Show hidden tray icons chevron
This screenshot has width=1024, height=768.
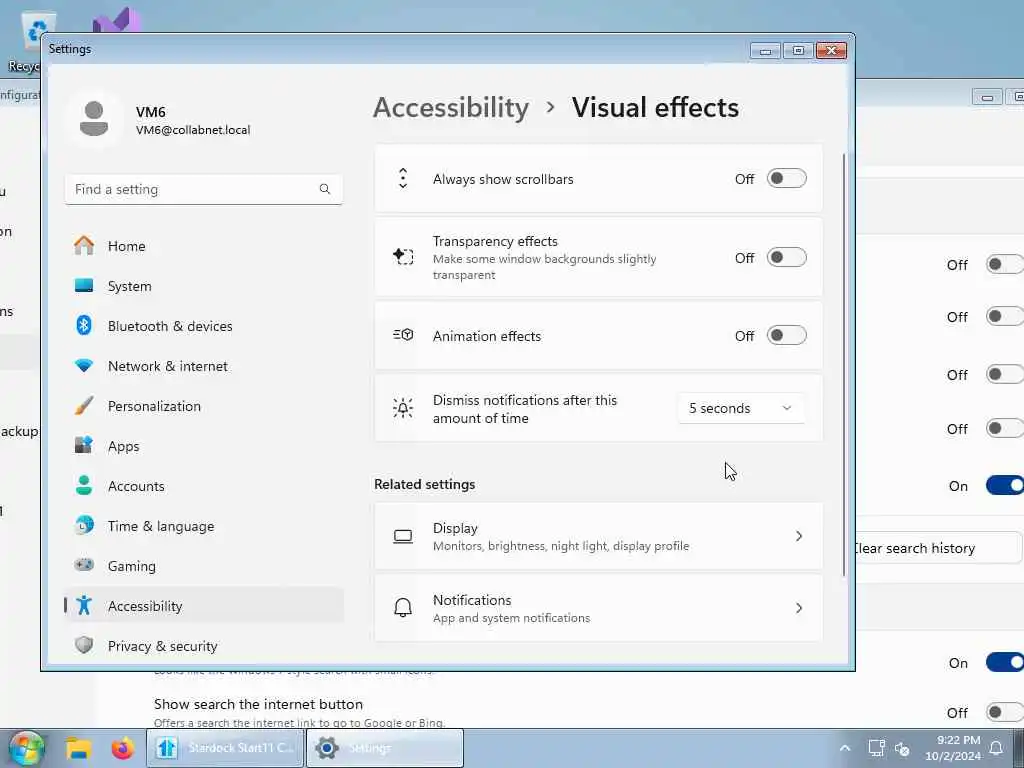(x=844, y=748)
